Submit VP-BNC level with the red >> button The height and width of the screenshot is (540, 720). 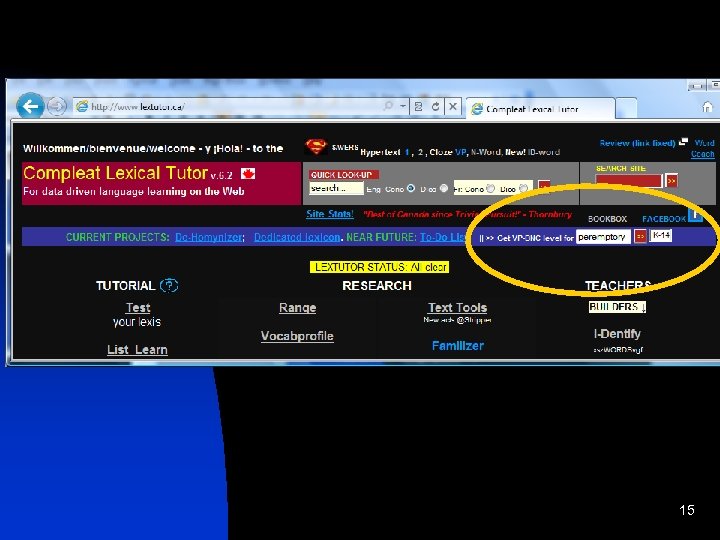[x=640, y=236]
